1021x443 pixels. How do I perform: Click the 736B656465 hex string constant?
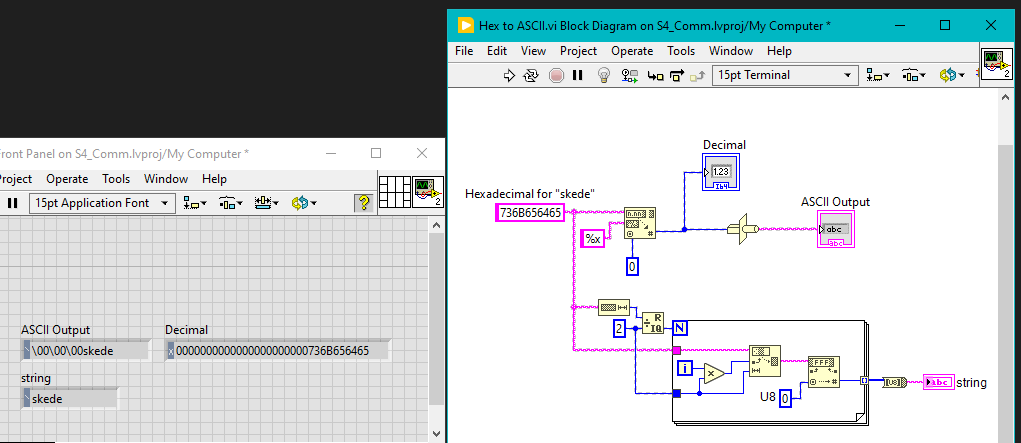click(x=530, y=212)
